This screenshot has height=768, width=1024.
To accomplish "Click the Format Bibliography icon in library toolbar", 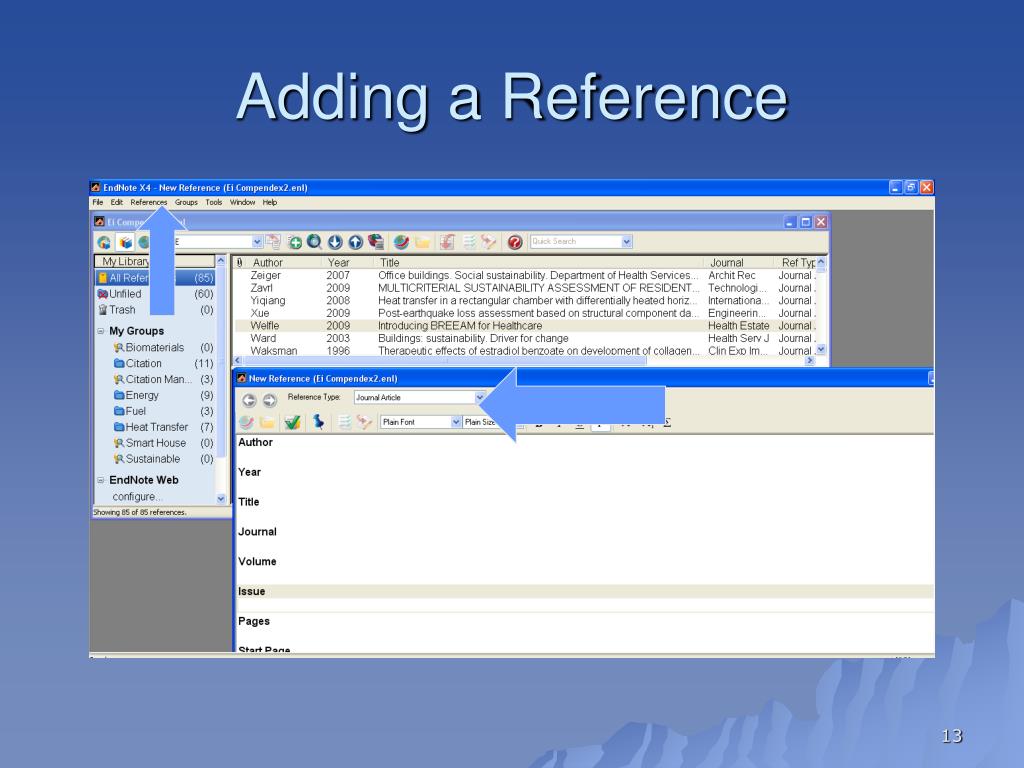I will coord(469,242).
